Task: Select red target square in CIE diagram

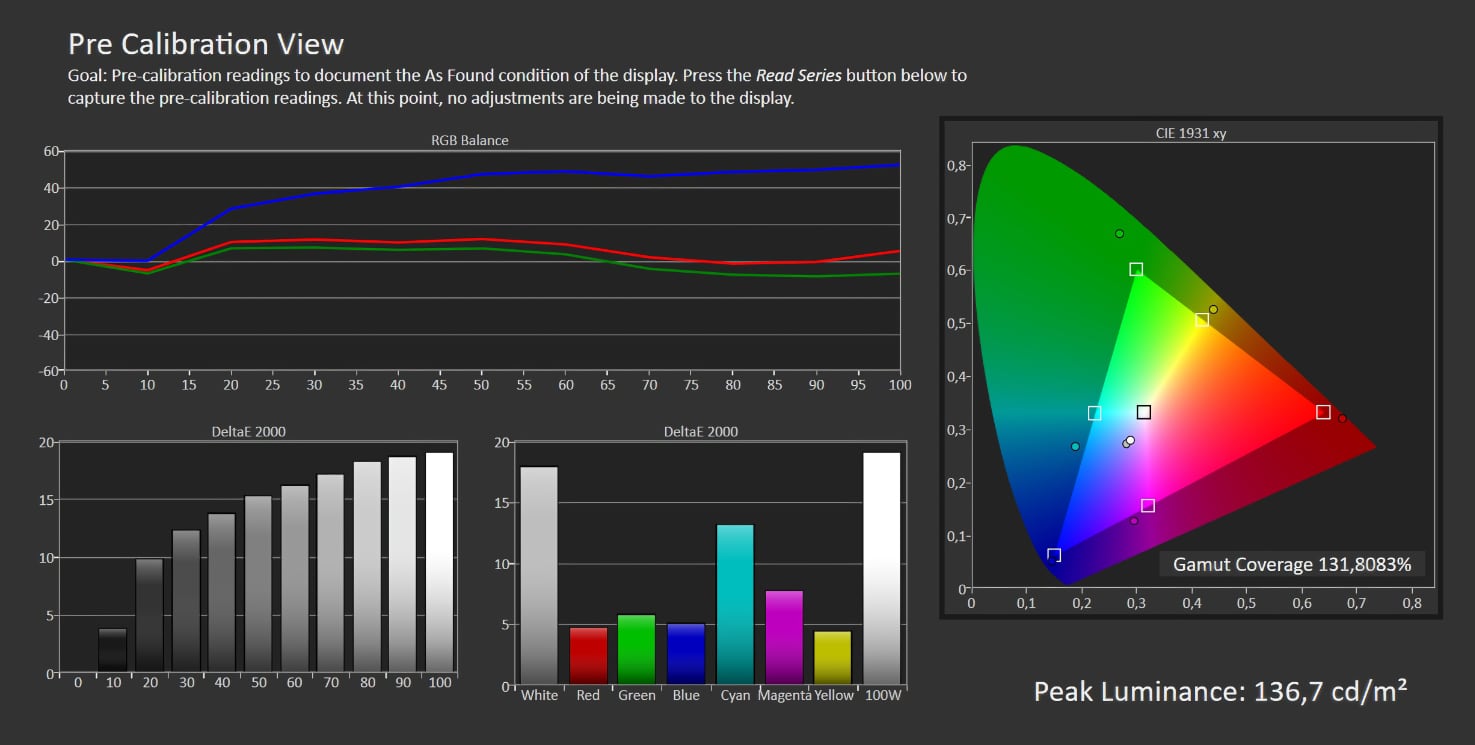Action: [1323, 412]
